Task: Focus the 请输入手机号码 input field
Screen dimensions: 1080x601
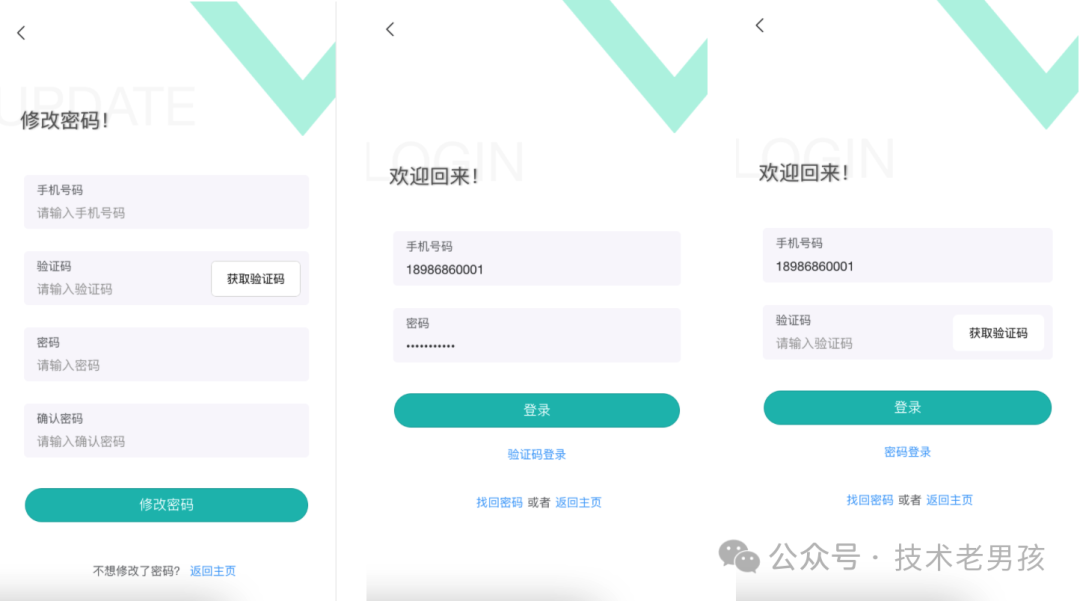Action: [x=166, y=202]
